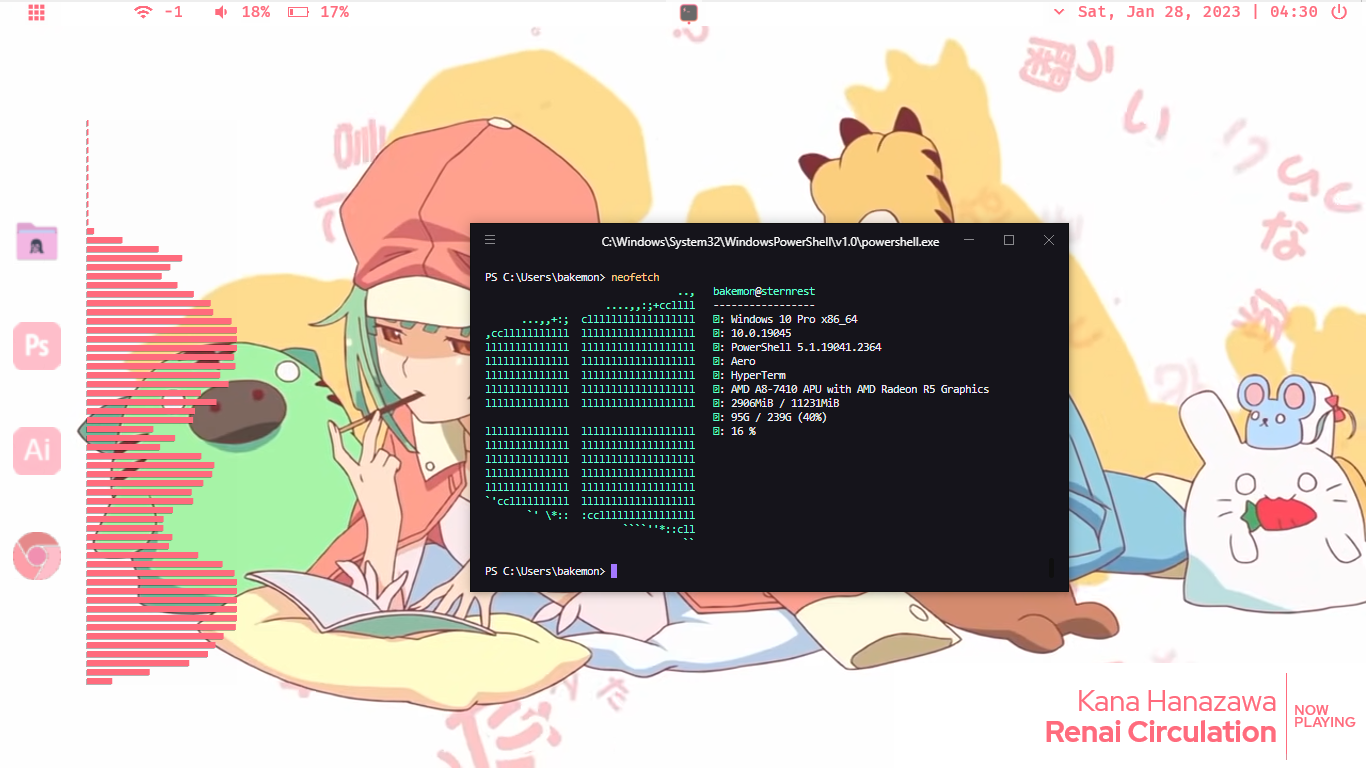Click the 16 % line in neofetch
The width and height of the screenshot is (1366, 768).
click(x=734, y=431)
